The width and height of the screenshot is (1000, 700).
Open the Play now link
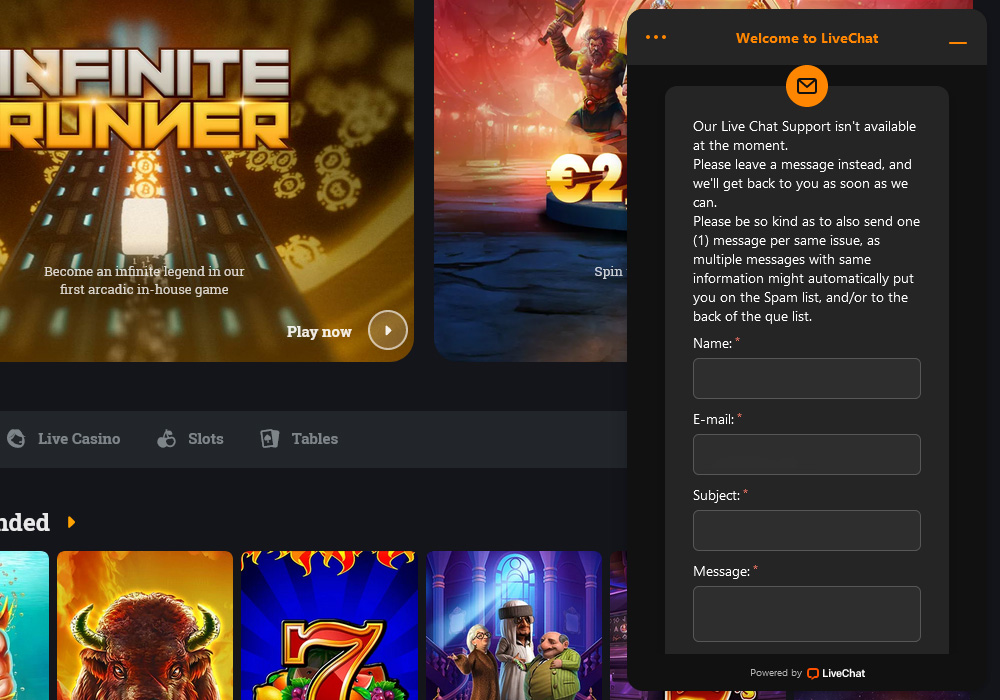pos(319,332)
